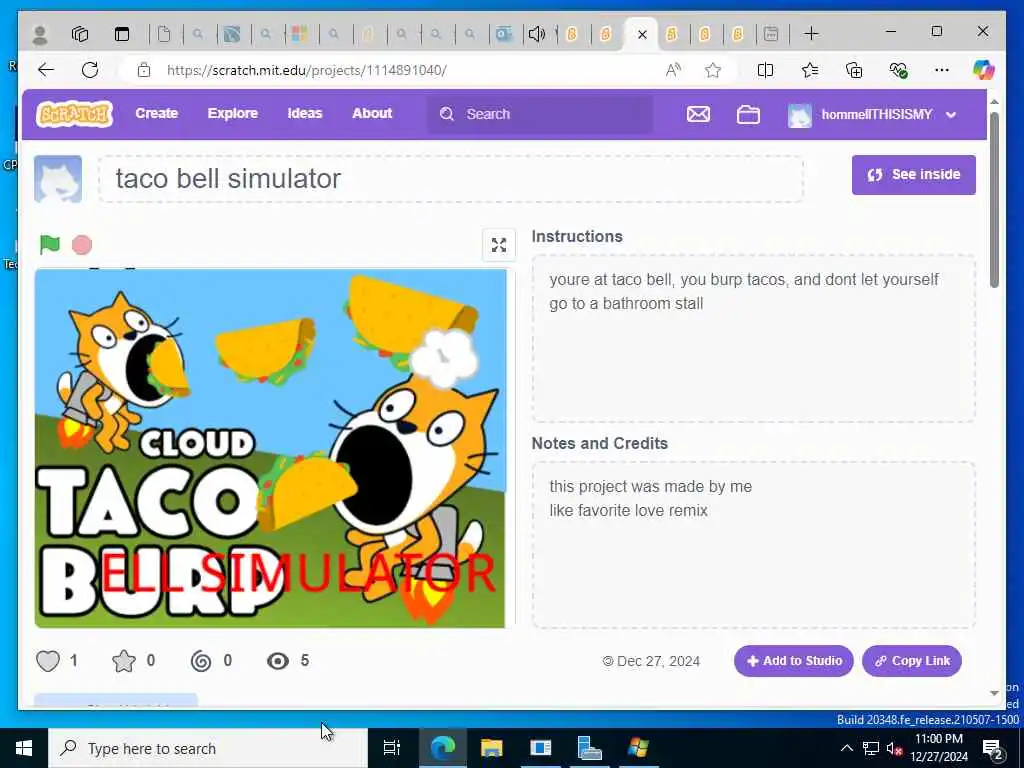Open the Tab actions menu icon
The height and width of the screenshot is (768, 1024).
(x=122, y=34)
